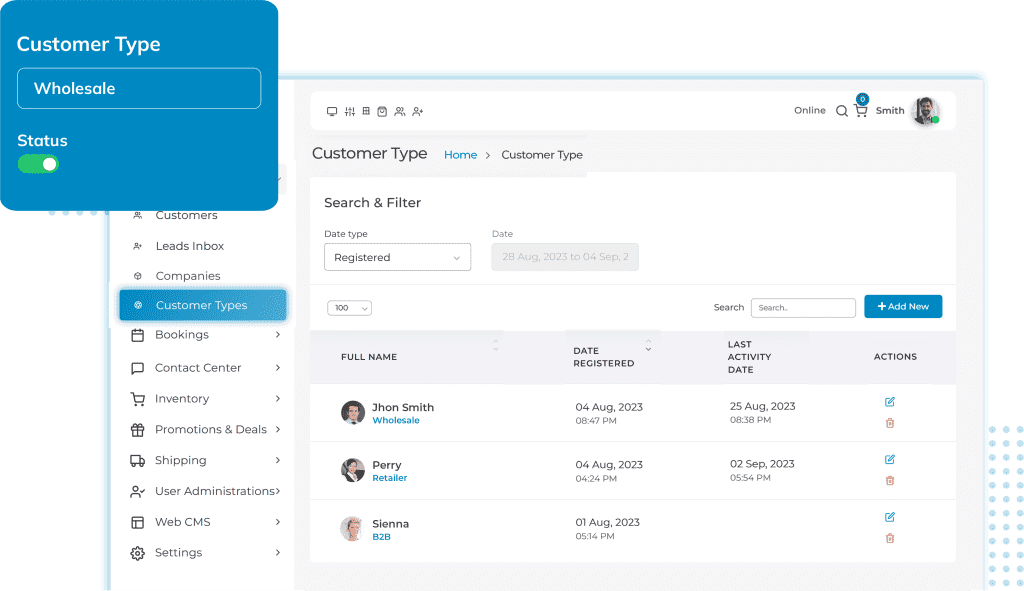The width and height of the screenshot is (1024, 591).
Task: Click the monitor icon in top toolbar
Action: pos(333,112)
